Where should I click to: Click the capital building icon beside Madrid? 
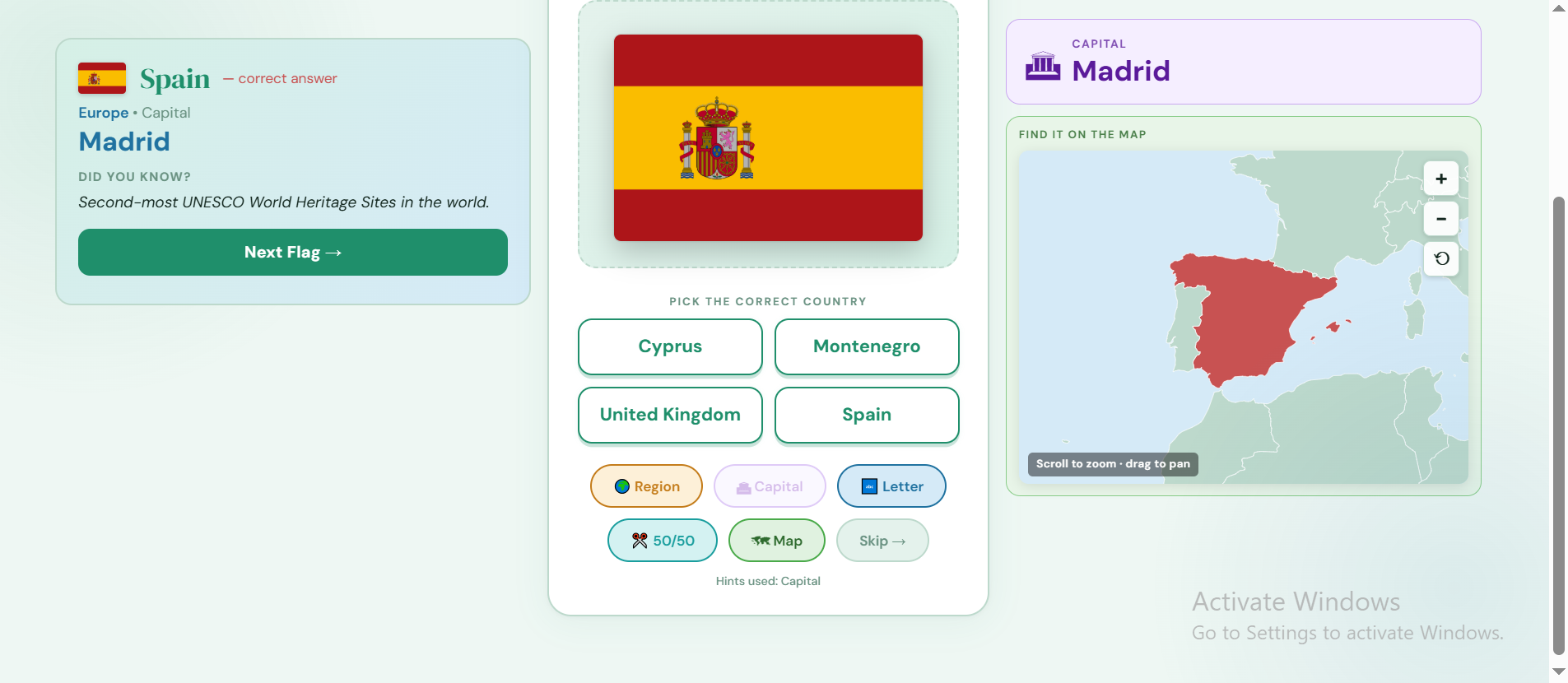tap(1043, 66)
